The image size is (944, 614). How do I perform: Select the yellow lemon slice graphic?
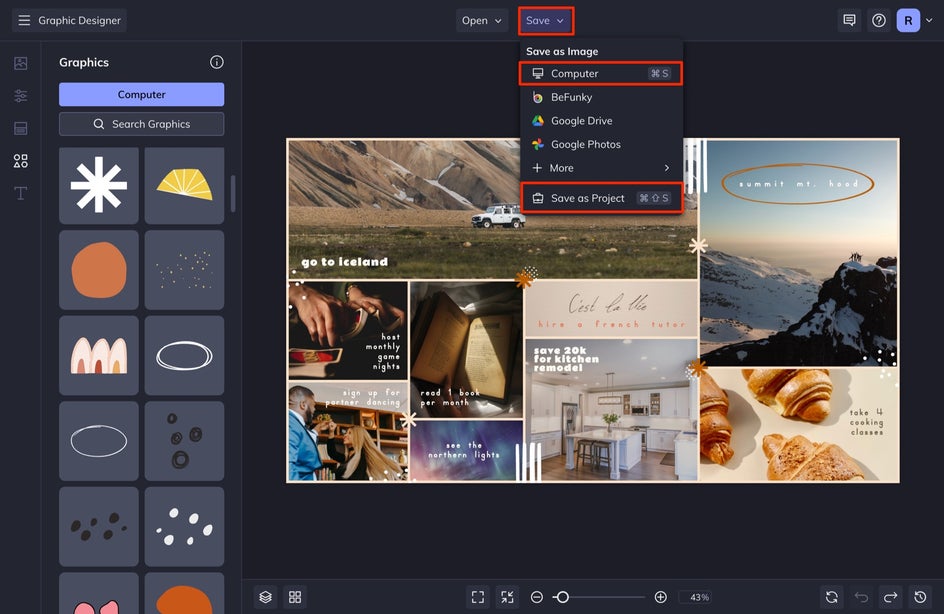click(x=184, y=185)
